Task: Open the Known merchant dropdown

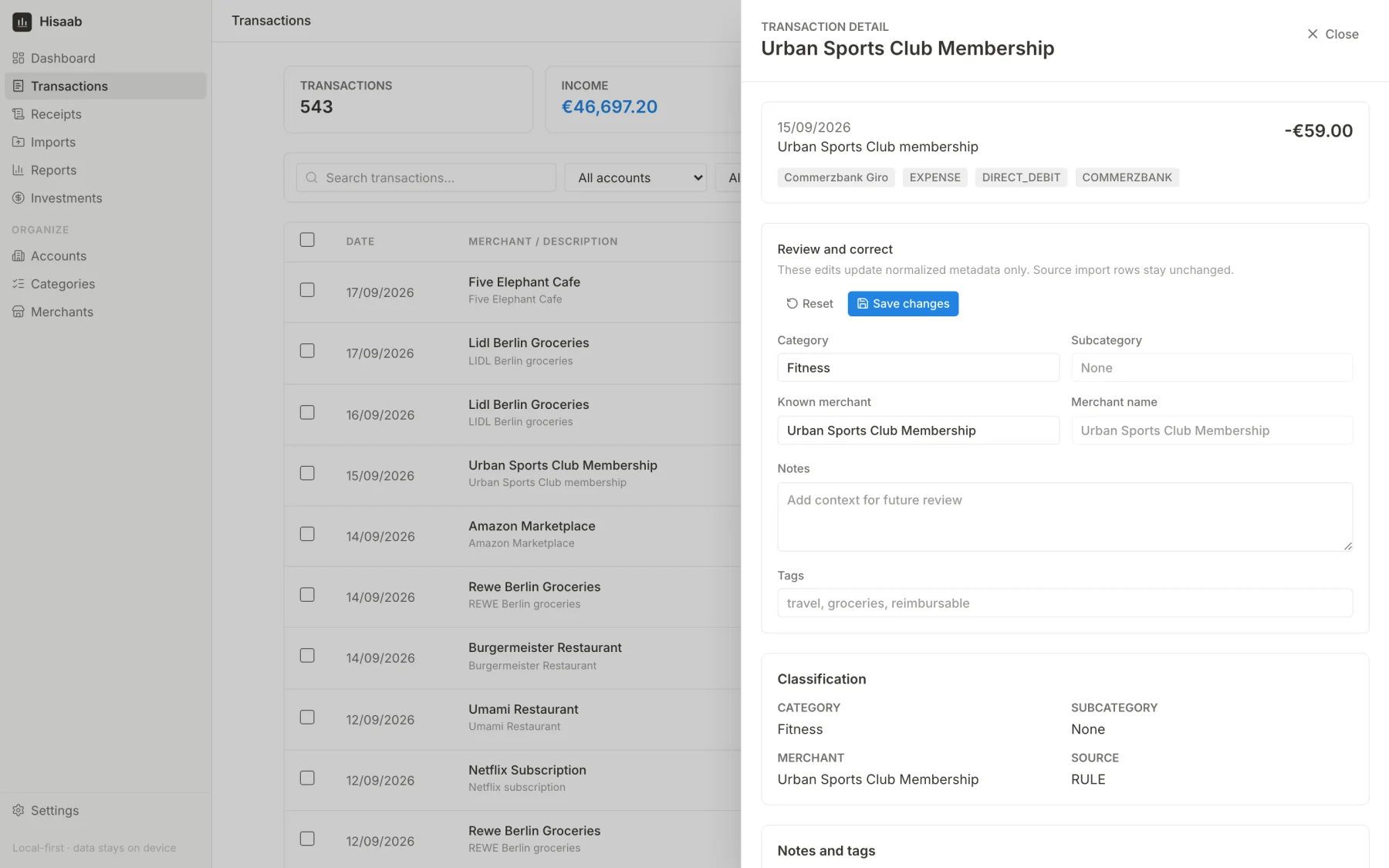Action: point(918,431)
